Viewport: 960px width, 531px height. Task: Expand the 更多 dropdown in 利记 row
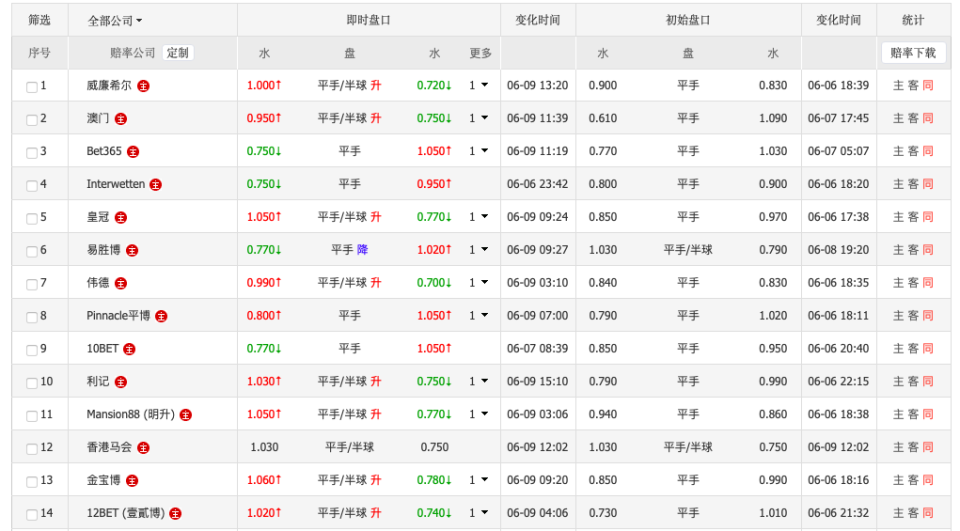pos(479,381)
